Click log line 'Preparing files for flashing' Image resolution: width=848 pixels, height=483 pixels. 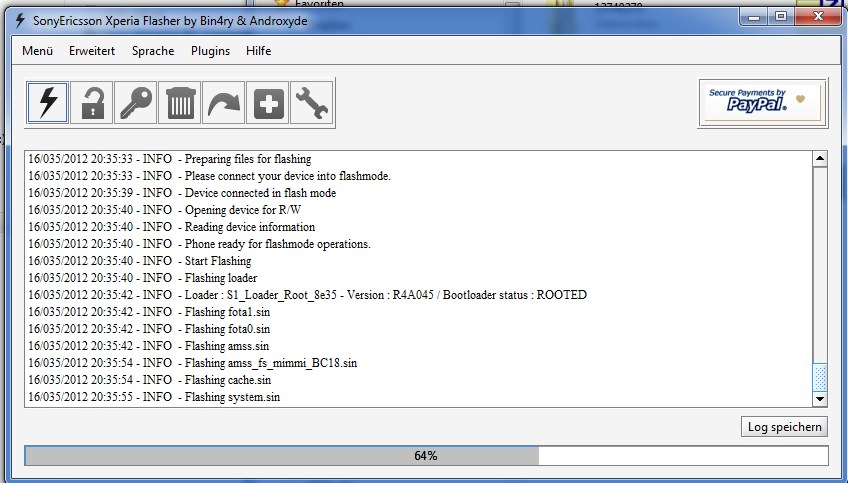tap(170, 159)
